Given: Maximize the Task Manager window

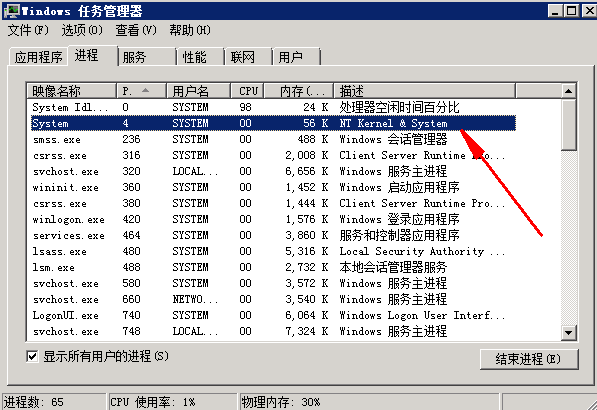Looking at the screenshot, I should (x=571, y=11).
